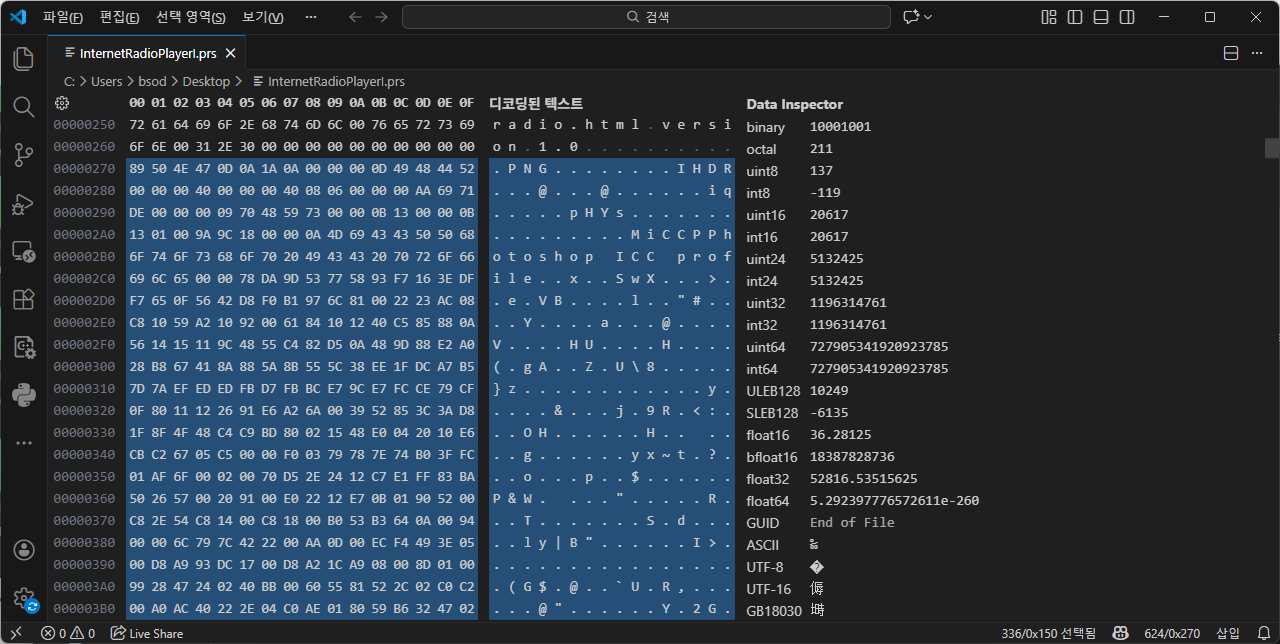Close the InternetRadioPlayerI.prs tab
This screenshot has width=1280, height=644.
pos(230,53)
